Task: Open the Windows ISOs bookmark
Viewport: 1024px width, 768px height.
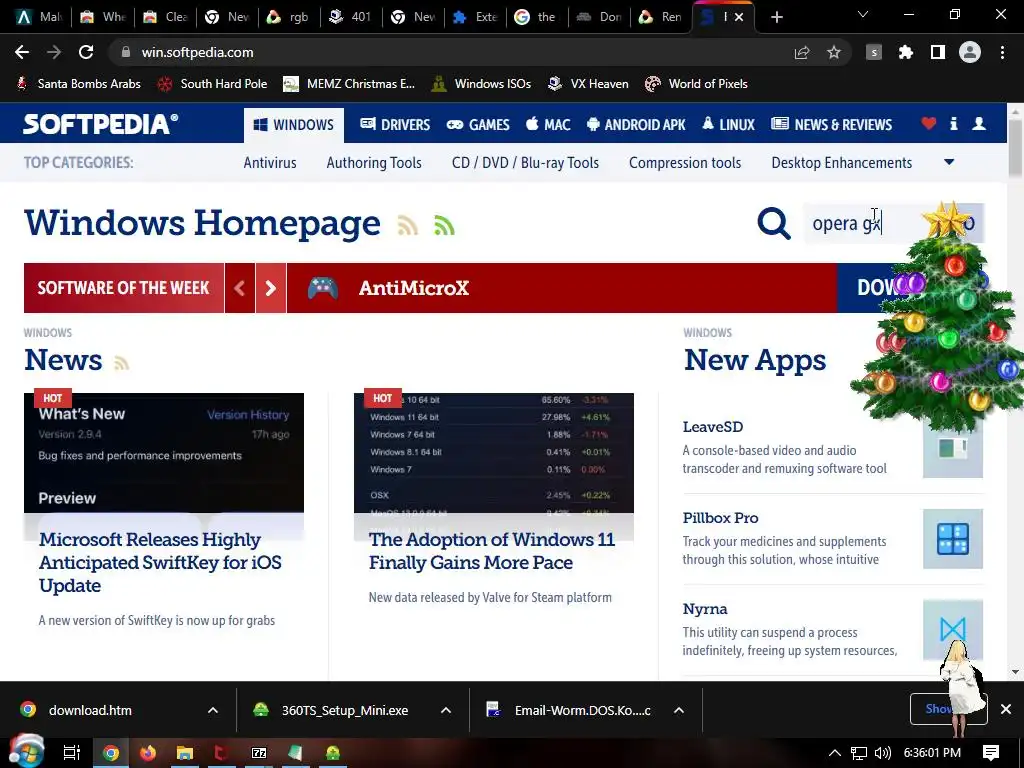Action: [x=481, y=84]
